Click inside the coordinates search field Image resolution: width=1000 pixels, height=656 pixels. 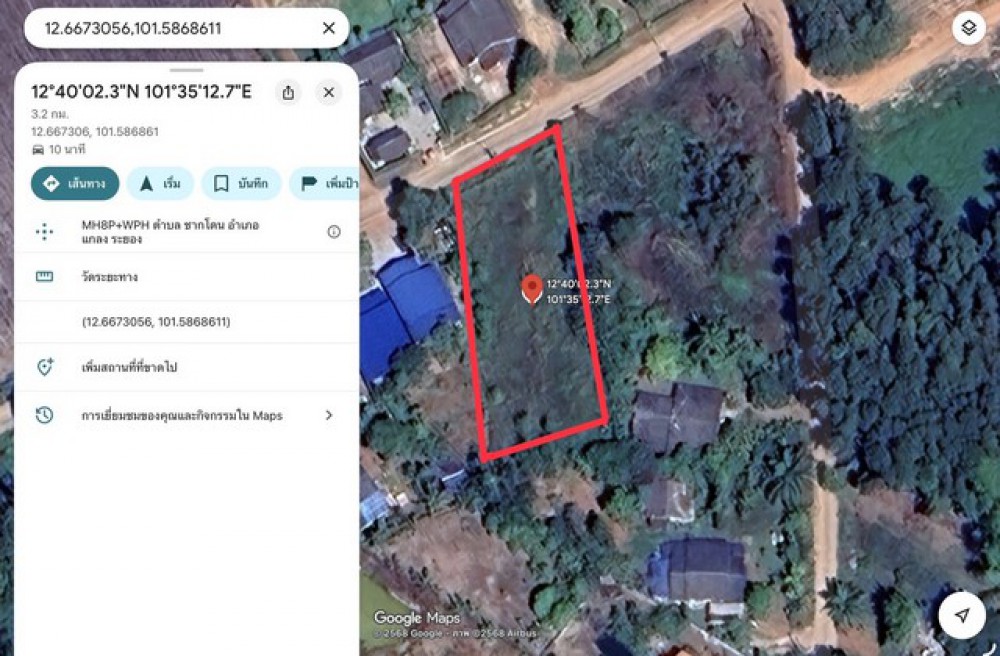click(x=172, y=28)
